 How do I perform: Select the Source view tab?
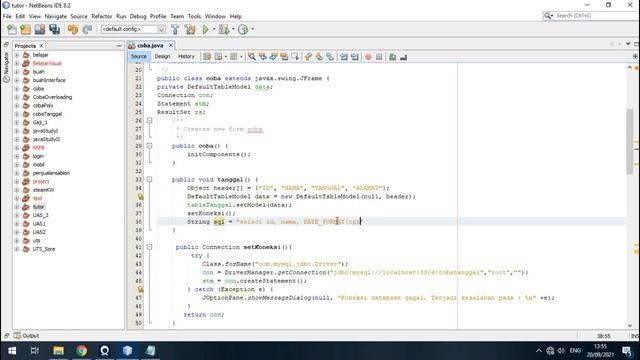pyautogui.click(x=139, y=56)
